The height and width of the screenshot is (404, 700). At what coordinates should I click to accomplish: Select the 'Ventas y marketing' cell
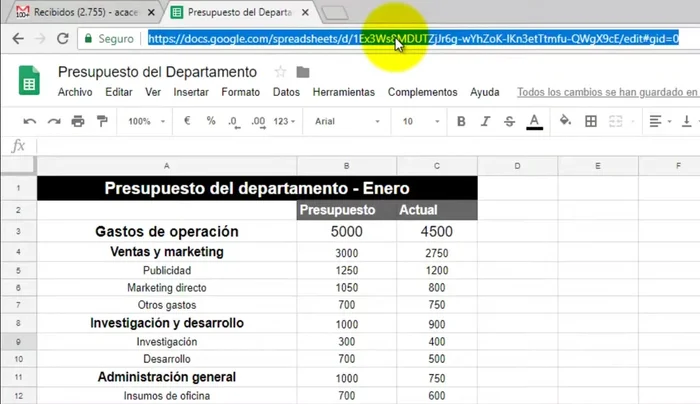(x=167, y=252)
